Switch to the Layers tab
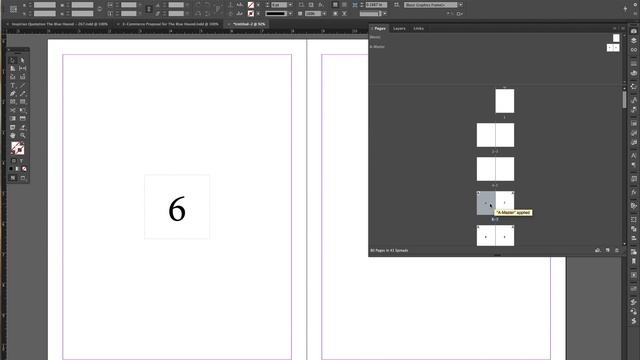640x360 pixels. click(x=399, y=29)
